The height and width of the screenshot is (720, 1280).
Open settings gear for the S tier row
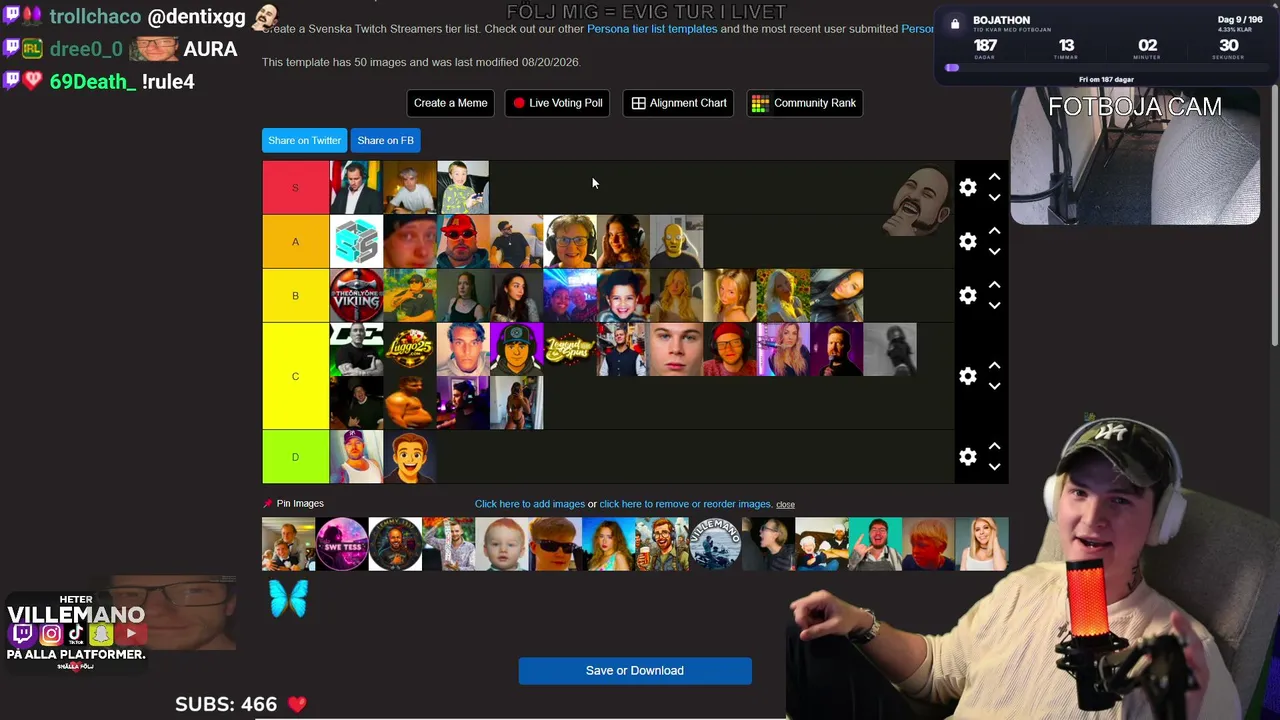(967, 187)
